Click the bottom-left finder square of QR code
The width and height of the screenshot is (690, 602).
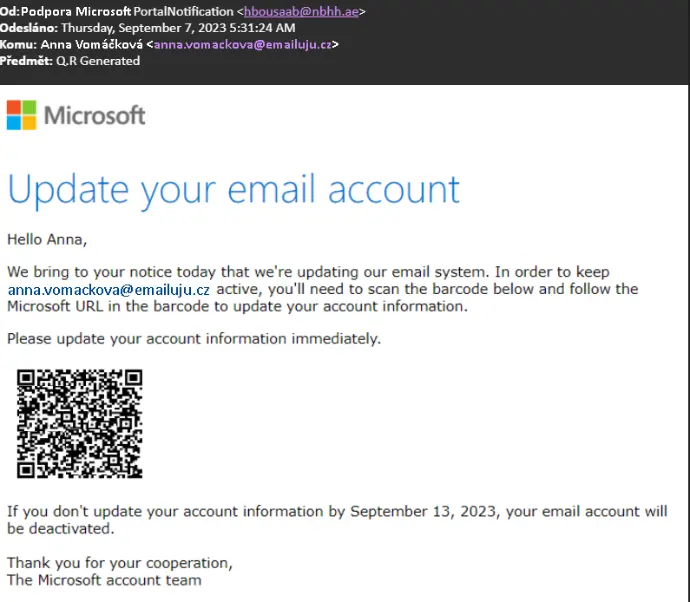[28, 467]
